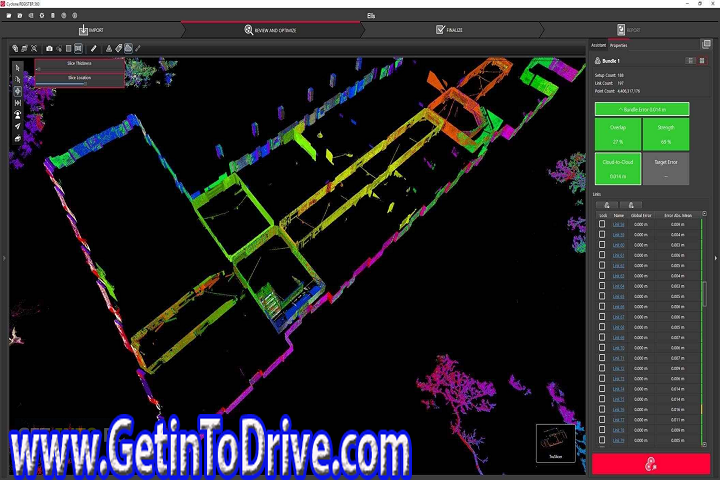Check the lock box for Link 66
The image size is (720, 480).
pos(602,306)
